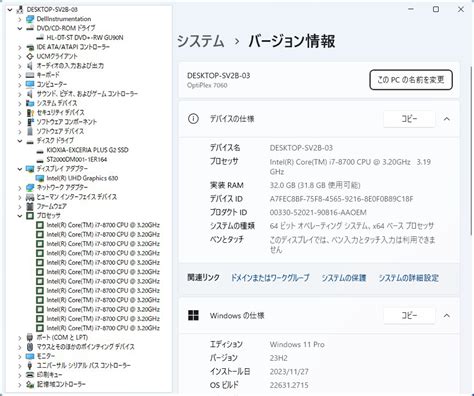Expand the キーボード node

pos(20,75)
